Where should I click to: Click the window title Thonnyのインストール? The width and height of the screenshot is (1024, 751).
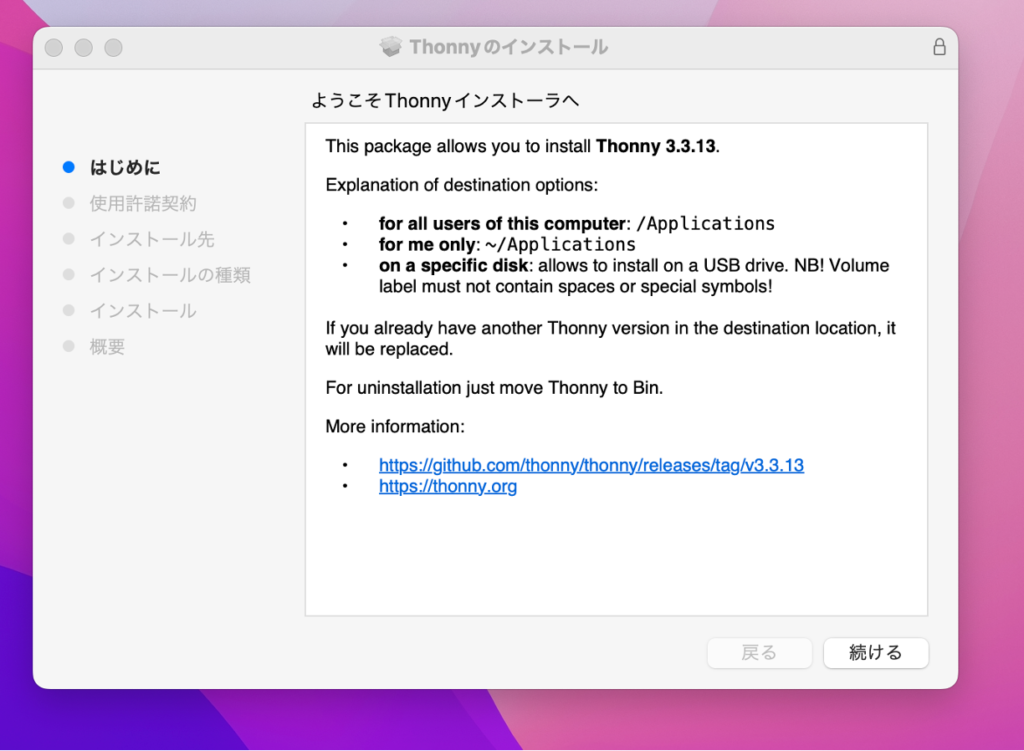coord(509,47)
